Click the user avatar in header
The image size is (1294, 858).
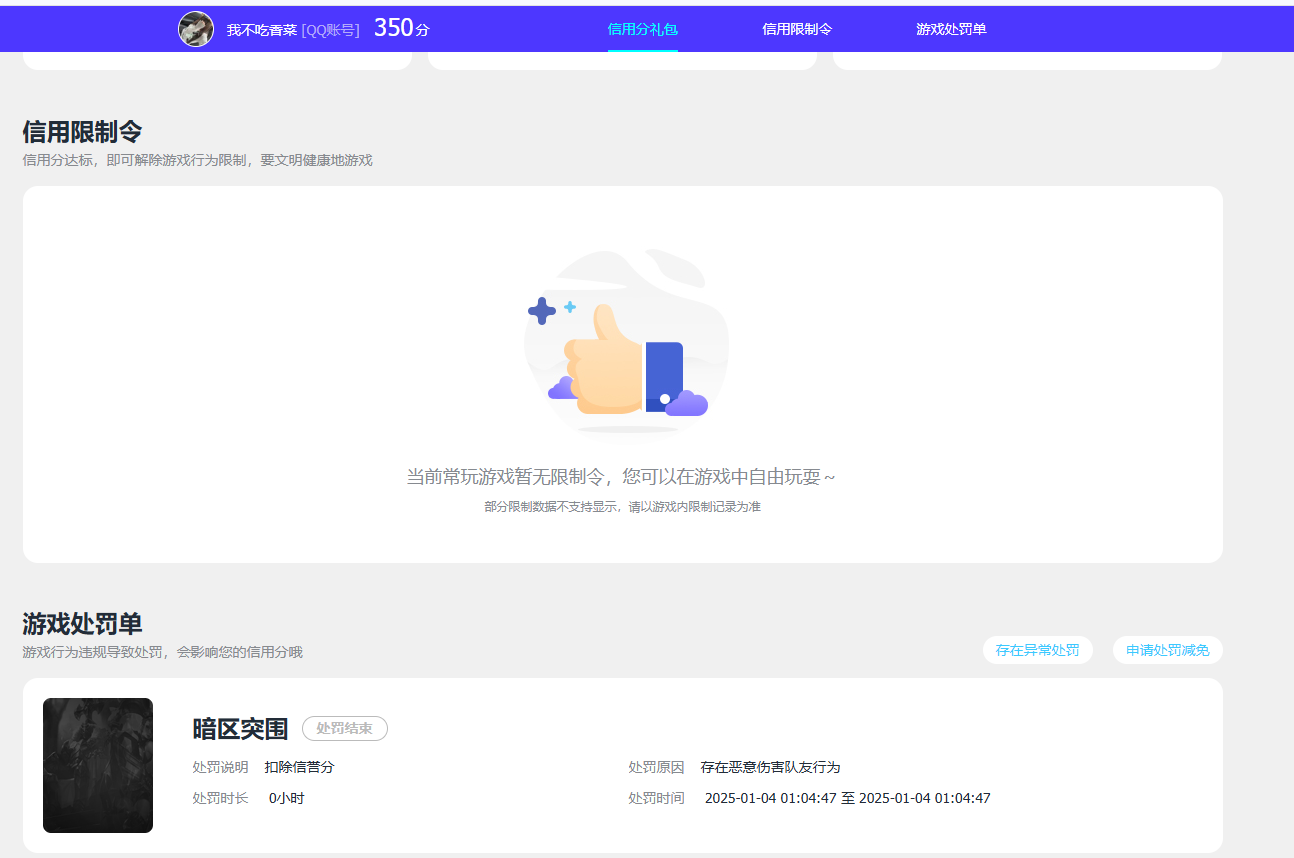[196, 29]
